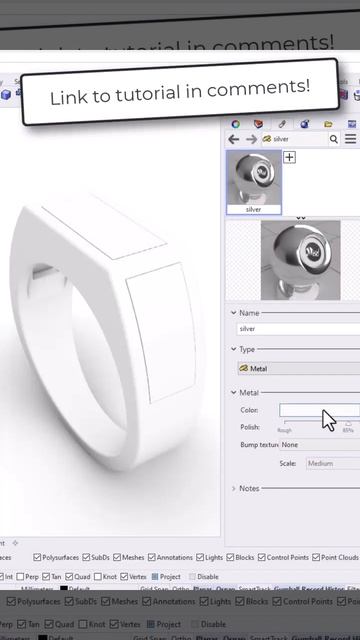The height and width of the screenshot is (640, 360).
Task: Toggle Polysurfaces selection filter
Action: (x=37, y=557)
